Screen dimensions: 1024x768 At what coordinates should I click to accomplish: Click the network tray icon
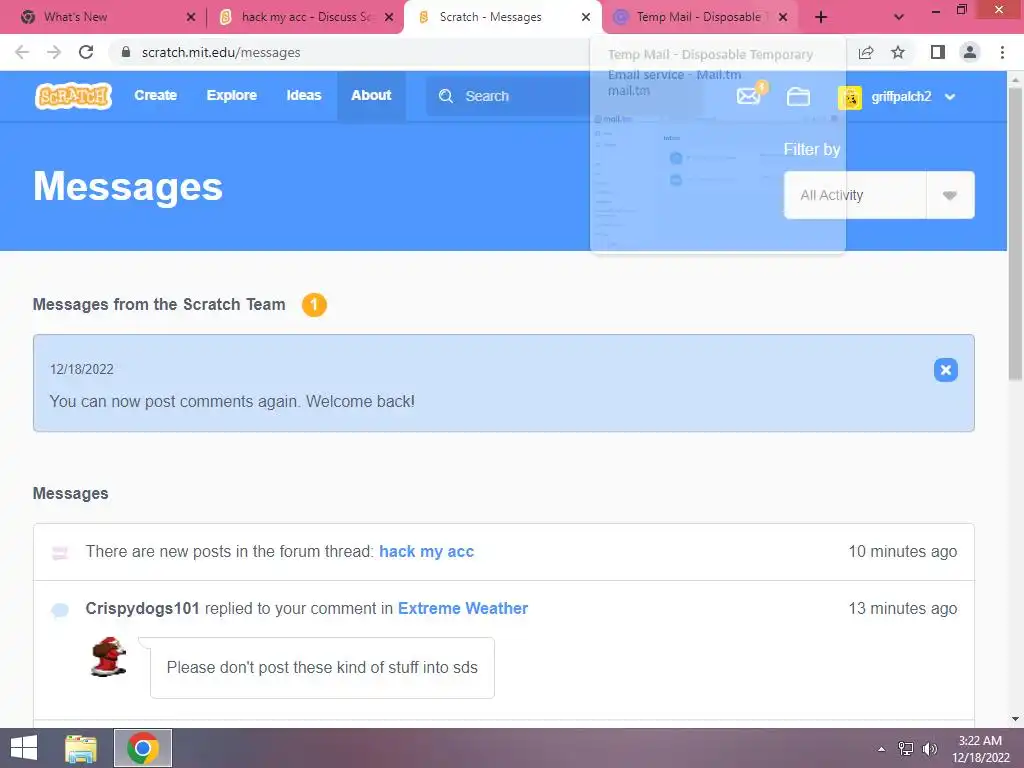pos(906,749)
